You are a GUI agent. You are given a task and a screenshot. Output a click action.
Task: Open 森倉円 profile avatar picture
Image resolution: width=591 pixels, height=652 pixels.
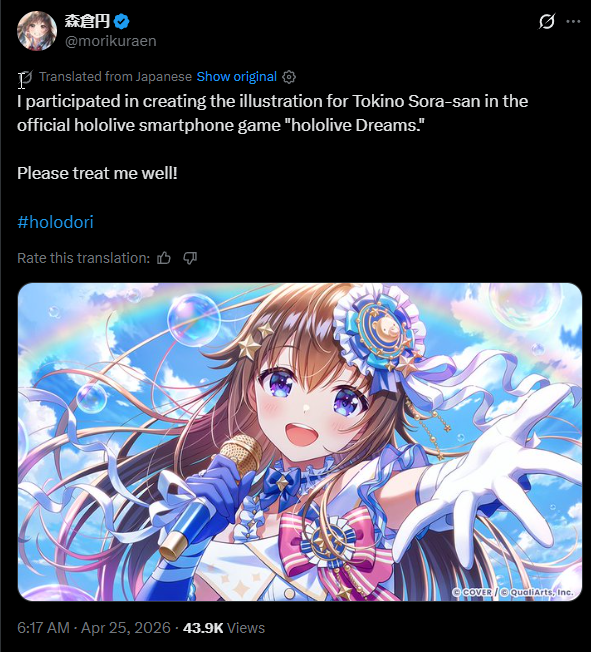[x=37, y=31]
